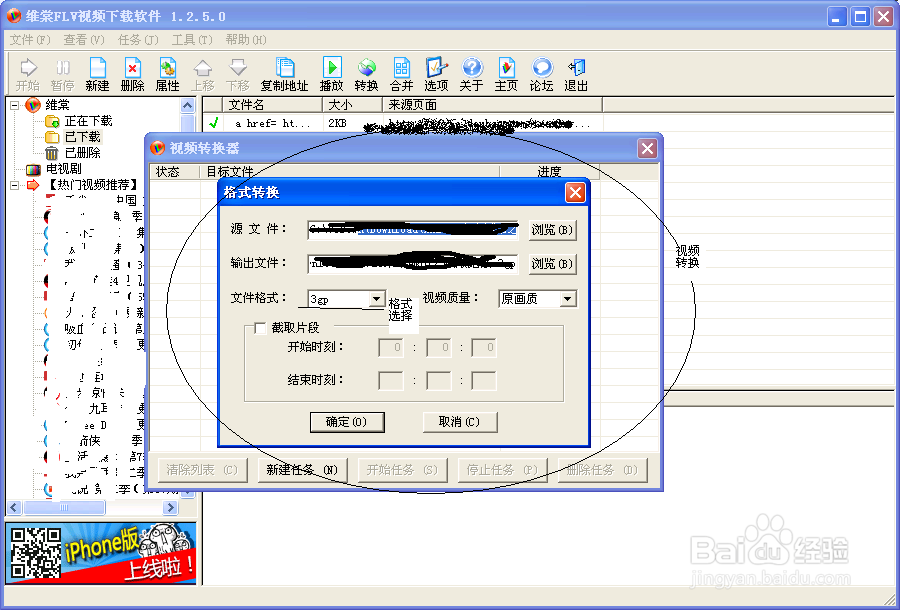
Task: Click the 关于 (About) toolbar icon
Action: [x=471, y=75]
